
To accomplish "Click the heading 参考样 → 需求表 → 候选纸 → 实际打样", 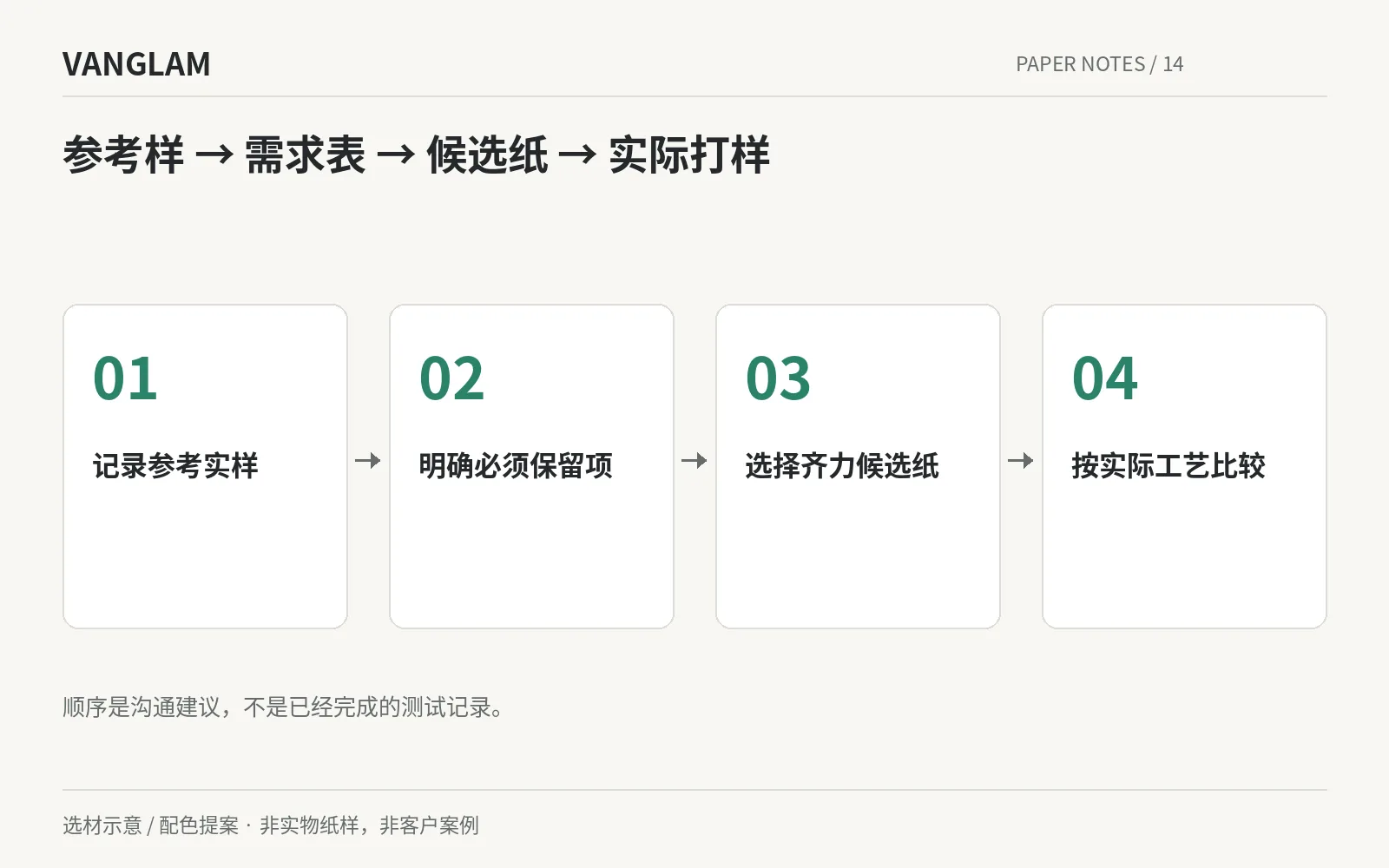I will (x=416, y=155).
